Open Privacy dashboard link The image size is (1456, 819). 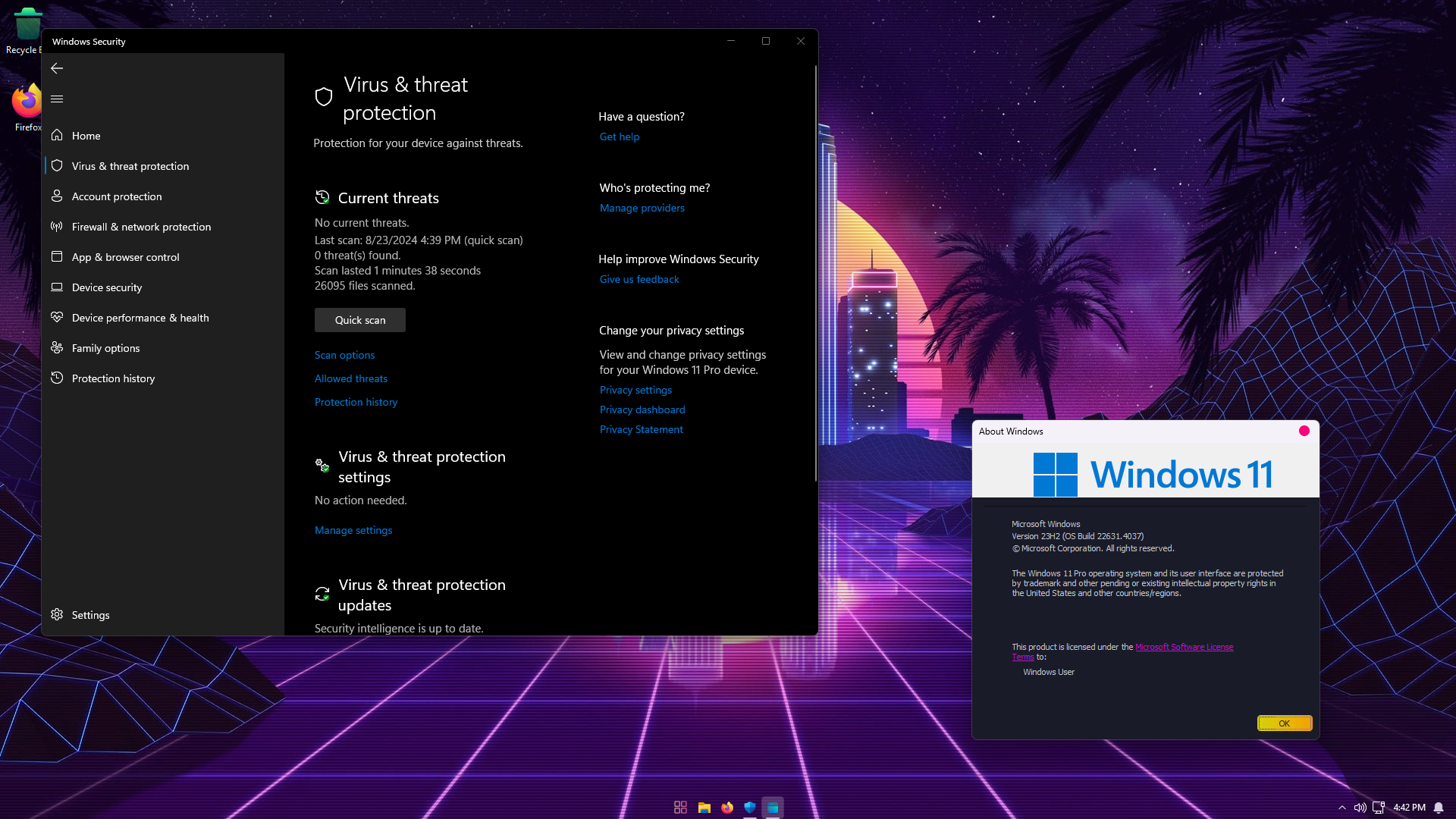(x=642, y=409)
